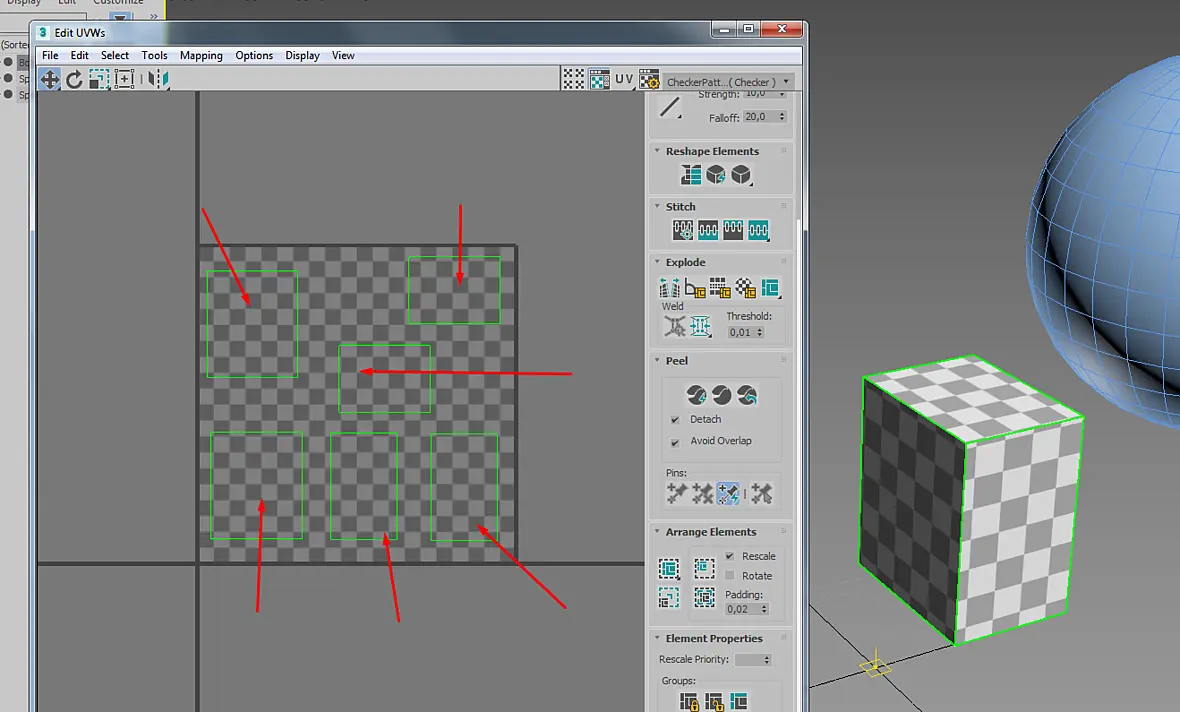
Task: Open the Select menu
Action: tap(115, 56)
